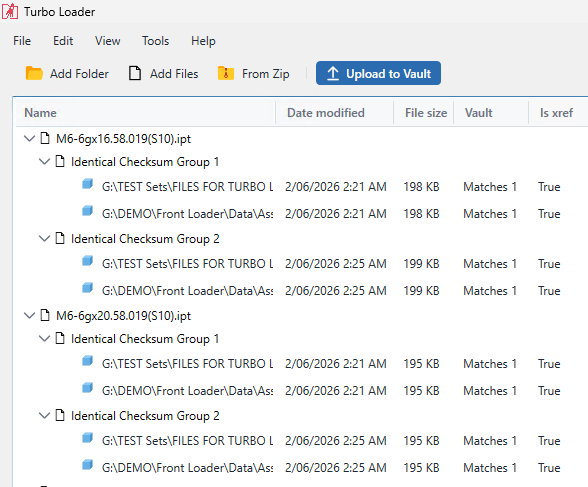This screenshot has width=588, height=487.
Task: Select the G:\DEMO\Front Loader path in 199 KB row
Action: [x=188, y=290]
